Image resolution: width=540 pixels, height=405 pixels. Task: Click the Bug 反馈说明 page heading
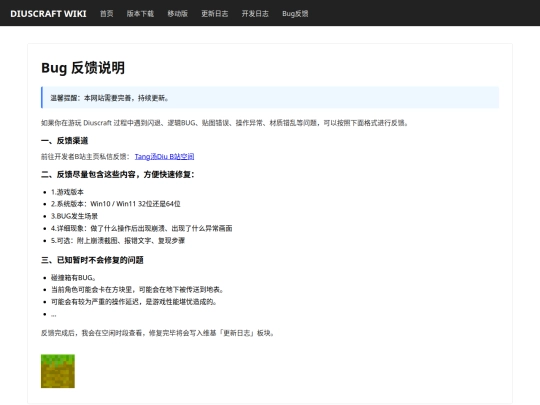coord(83,68)
